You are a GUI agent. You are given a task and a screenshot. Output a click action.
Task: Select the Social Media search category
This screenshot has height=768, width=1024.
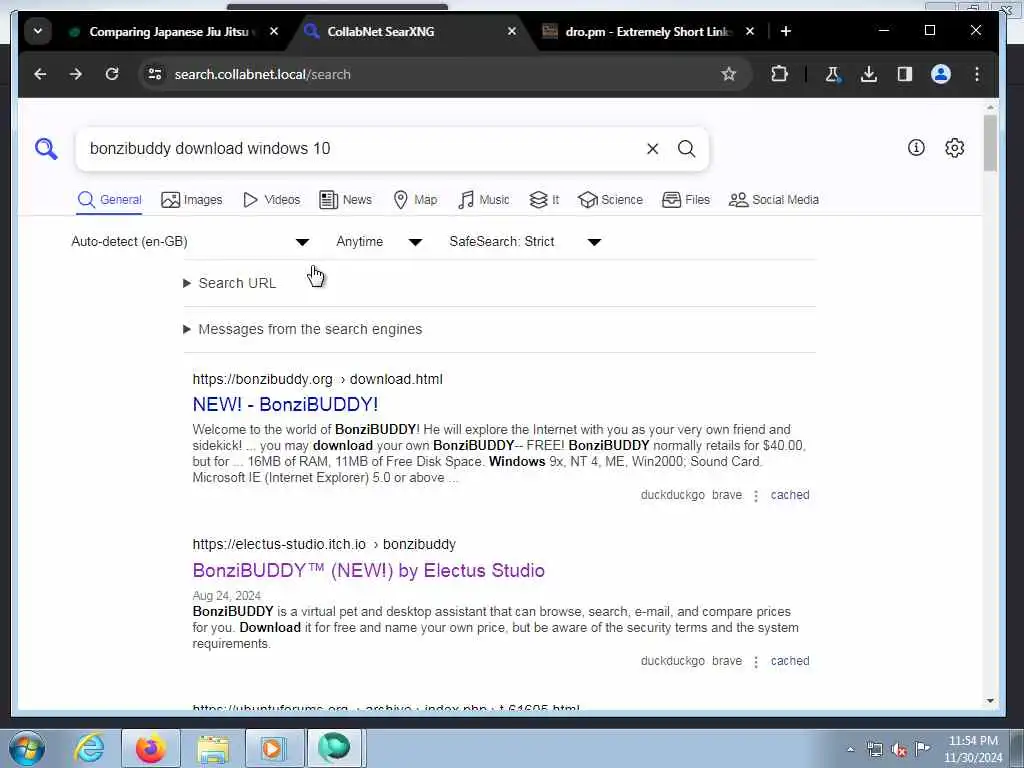[x=774, y=200]
